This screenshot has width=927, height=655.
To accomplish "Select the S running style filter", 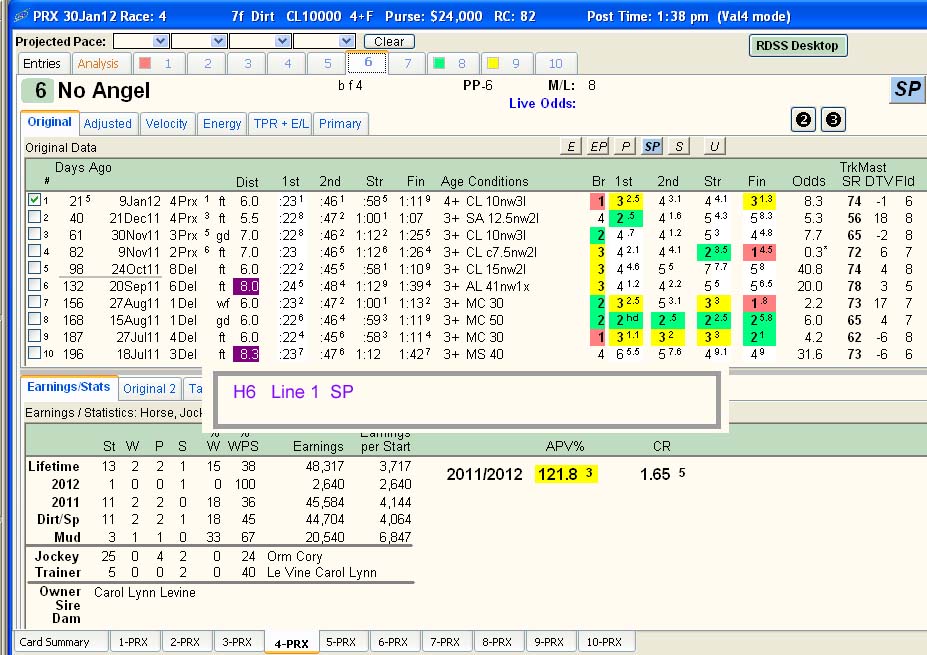I will coord(679,146).
